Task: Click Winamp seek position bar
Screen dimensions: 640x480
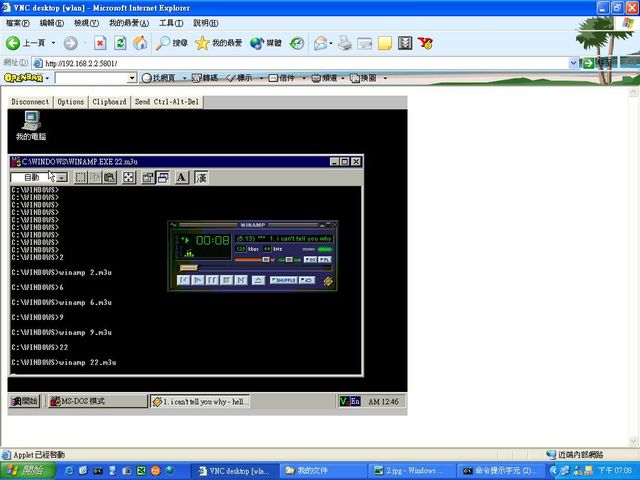Action: [x=256, y=268]
